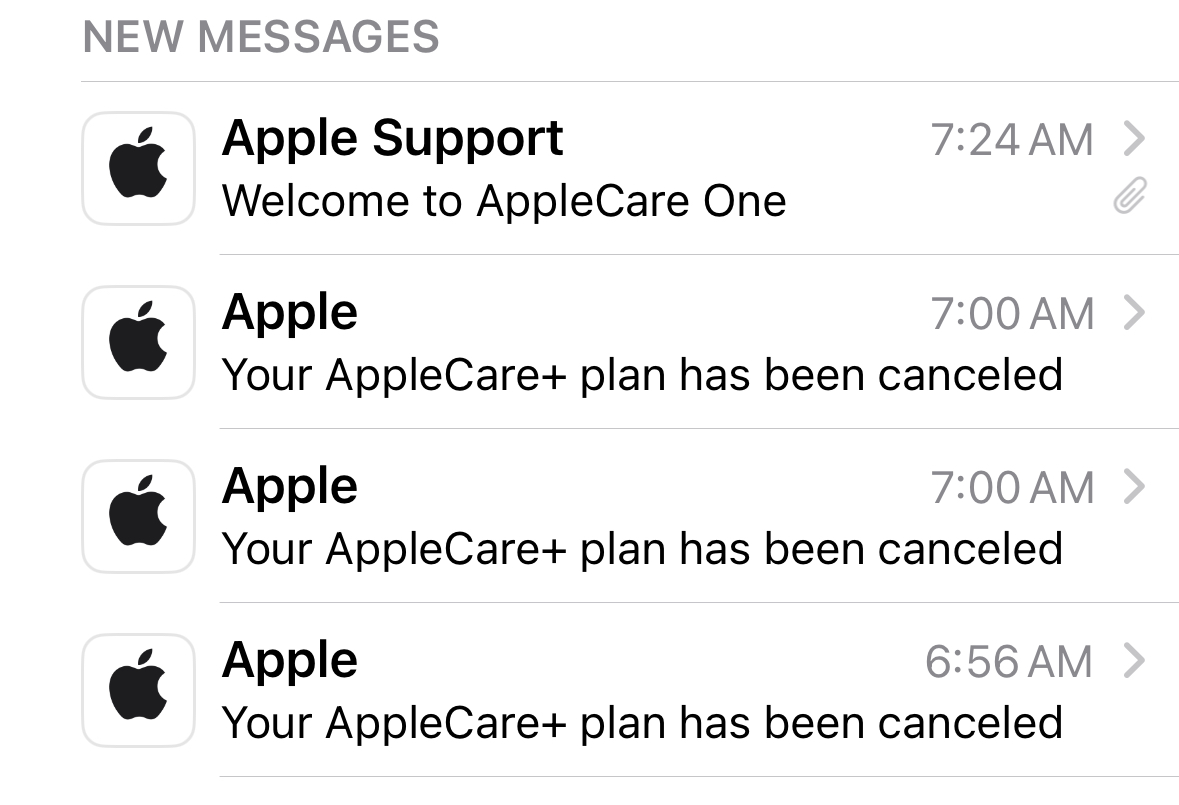Click the Apple Support sender logo icon
1179x805 pixels.
138,168
